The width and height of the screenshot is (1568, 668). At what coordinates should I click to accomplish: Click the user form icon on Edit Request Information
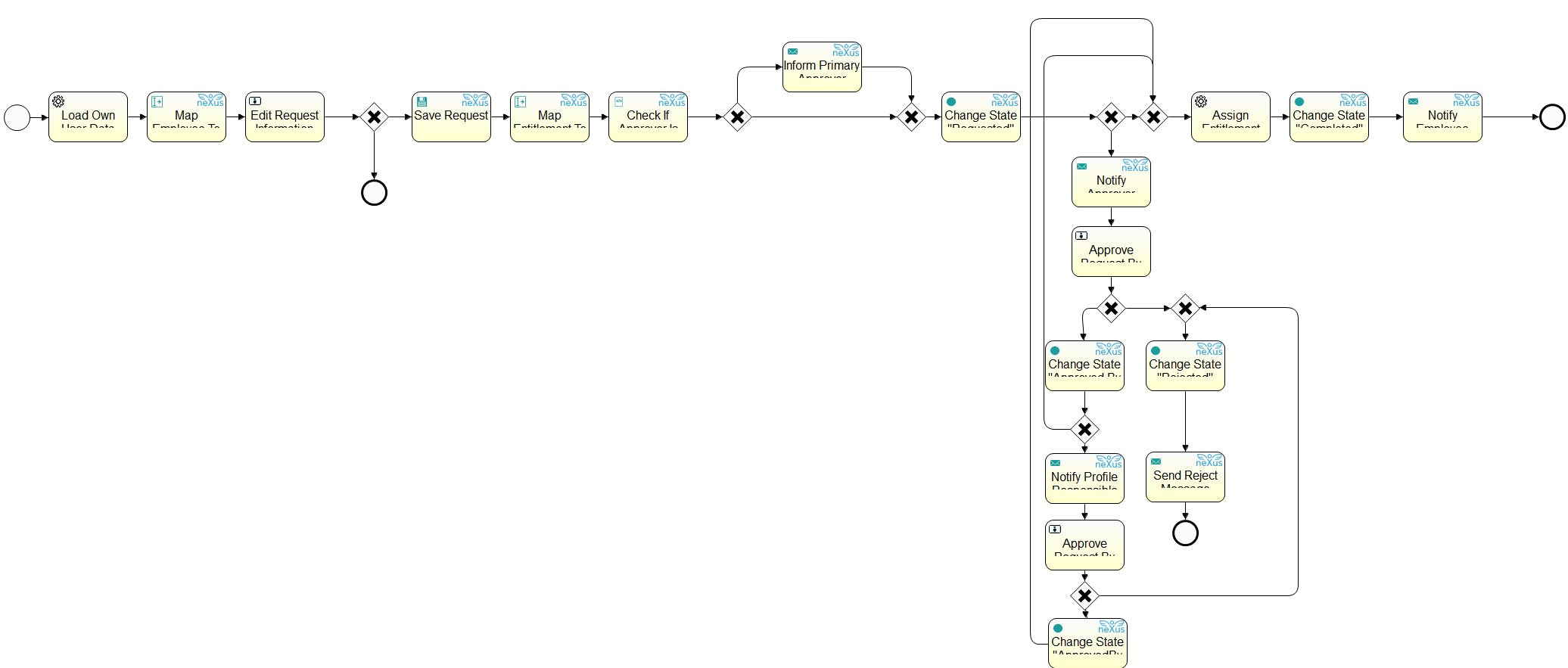[x=255, y=101]
